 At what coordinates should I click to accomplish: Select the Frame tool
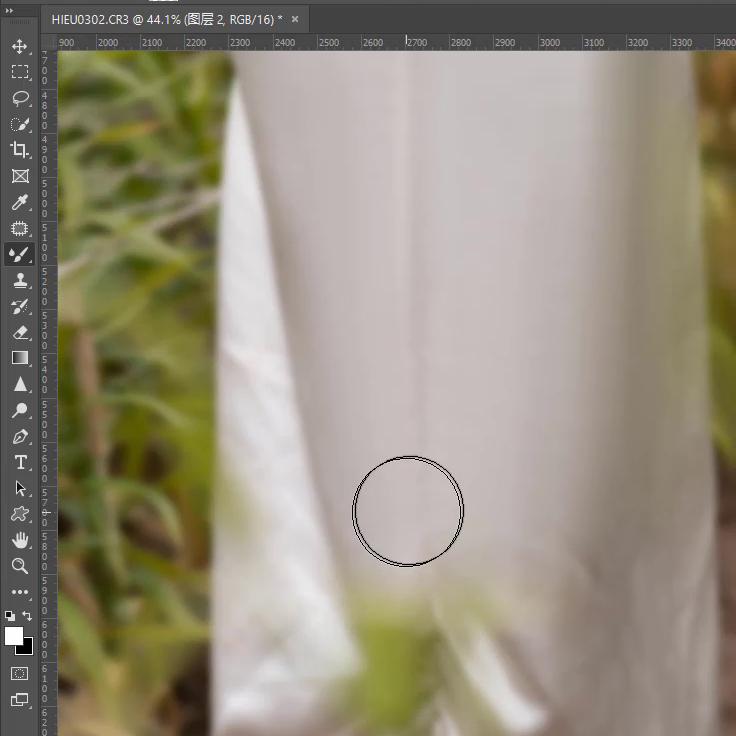[20, 176]
